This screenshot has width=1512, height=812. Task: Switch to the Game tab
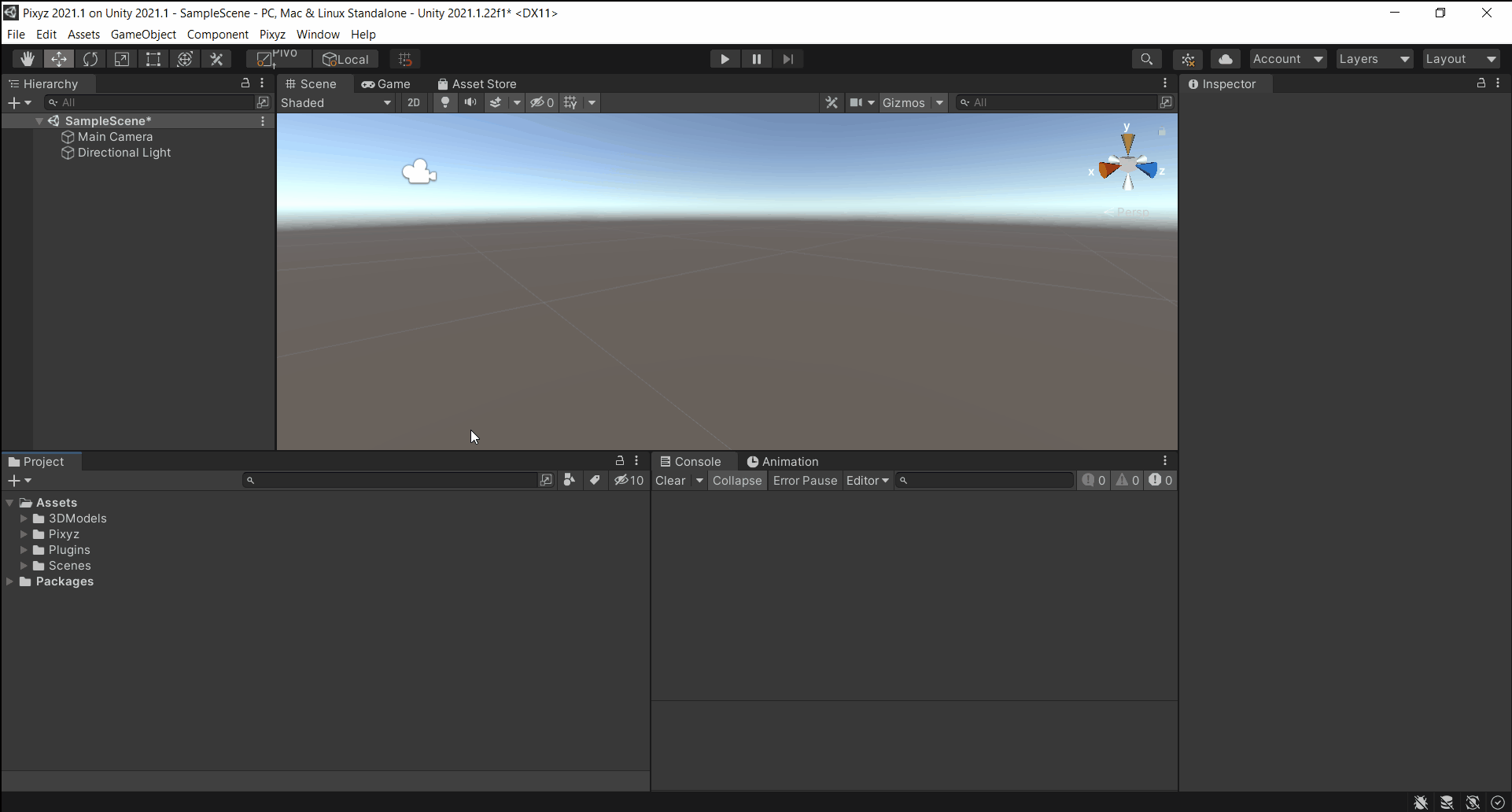[x=386, y=84]
